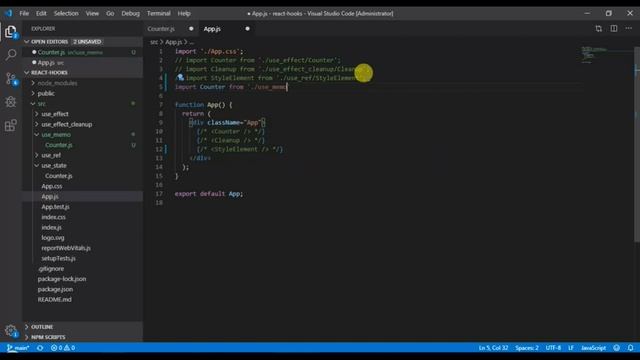Open the Source Control view icon
Image resolution: width=640 pixels, height=360 pixels.
coord(11,78)
